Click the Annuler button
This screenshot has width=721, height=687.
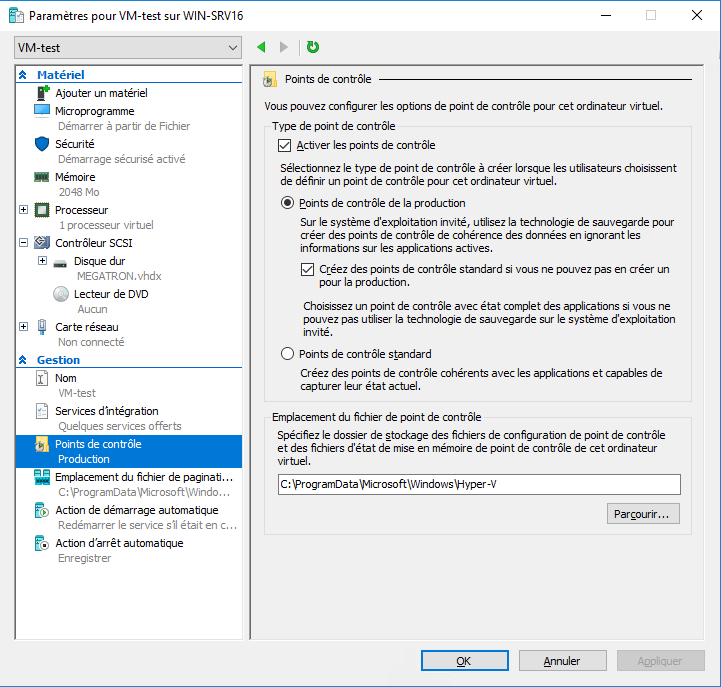[562, 661]
